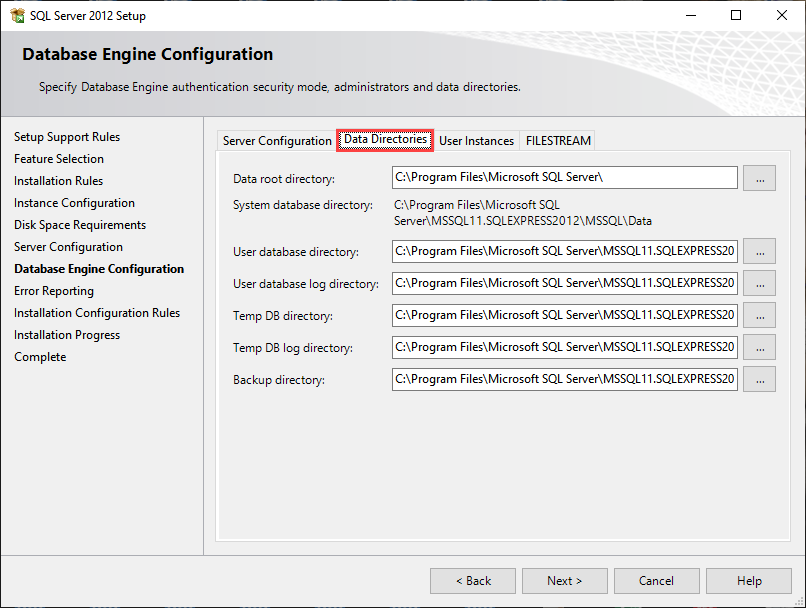Click the SQL Server Setup title bar icon
The width and height of the screenshot is (806, 608).
point(17,15)
